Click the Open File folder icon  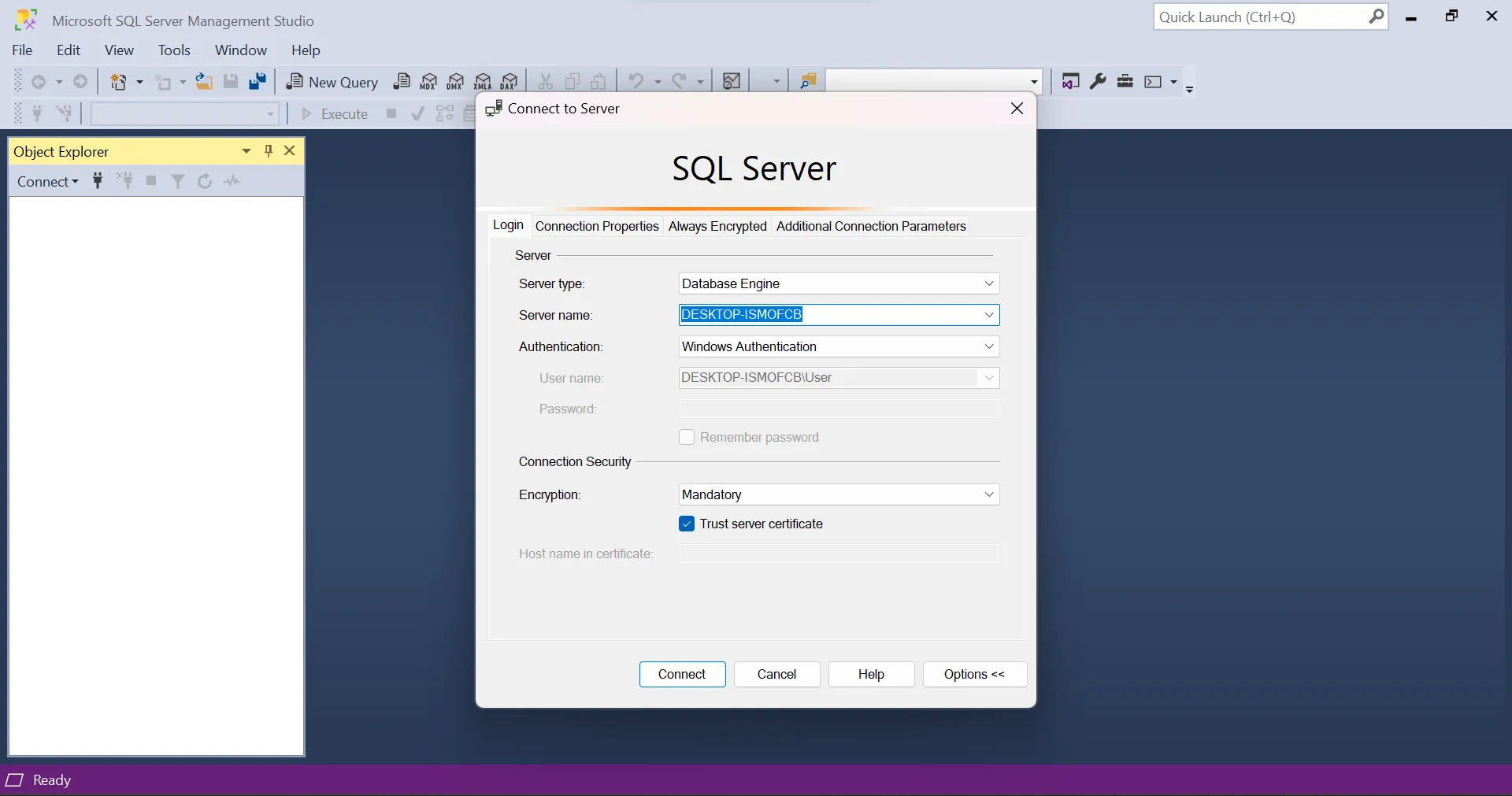[x=204, y=81]
